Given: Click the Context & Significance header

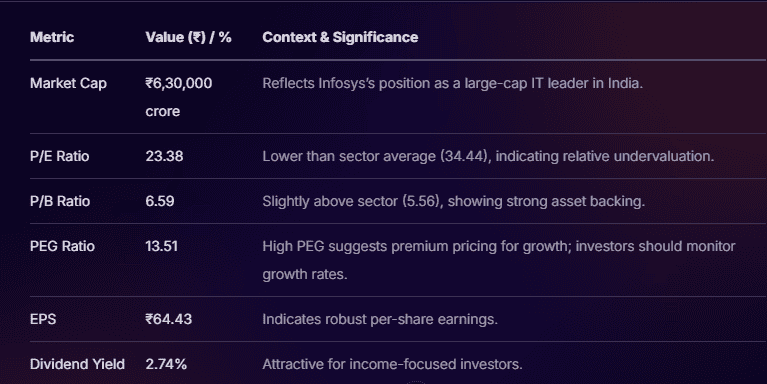Looking at the screenshot, I should tap(340, 37).
